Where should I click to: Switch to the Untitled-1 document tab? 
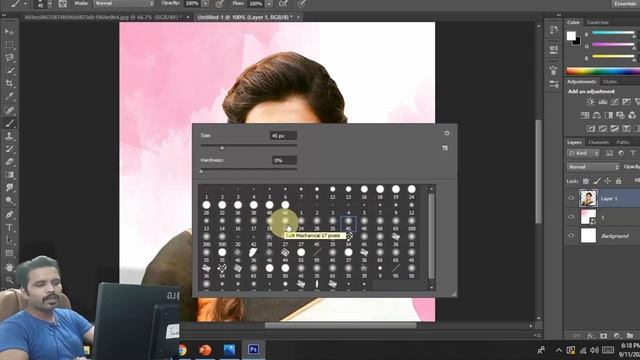[x=245, y=17]
